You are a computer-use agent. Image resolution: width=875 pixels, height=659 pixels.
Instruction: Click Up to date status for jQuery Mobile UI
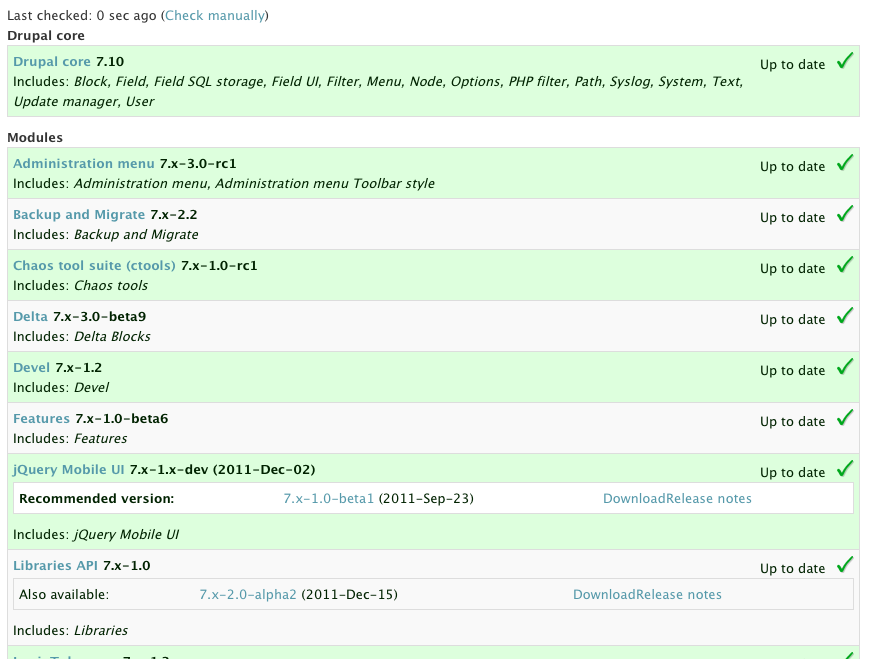(x=792, y=473)
